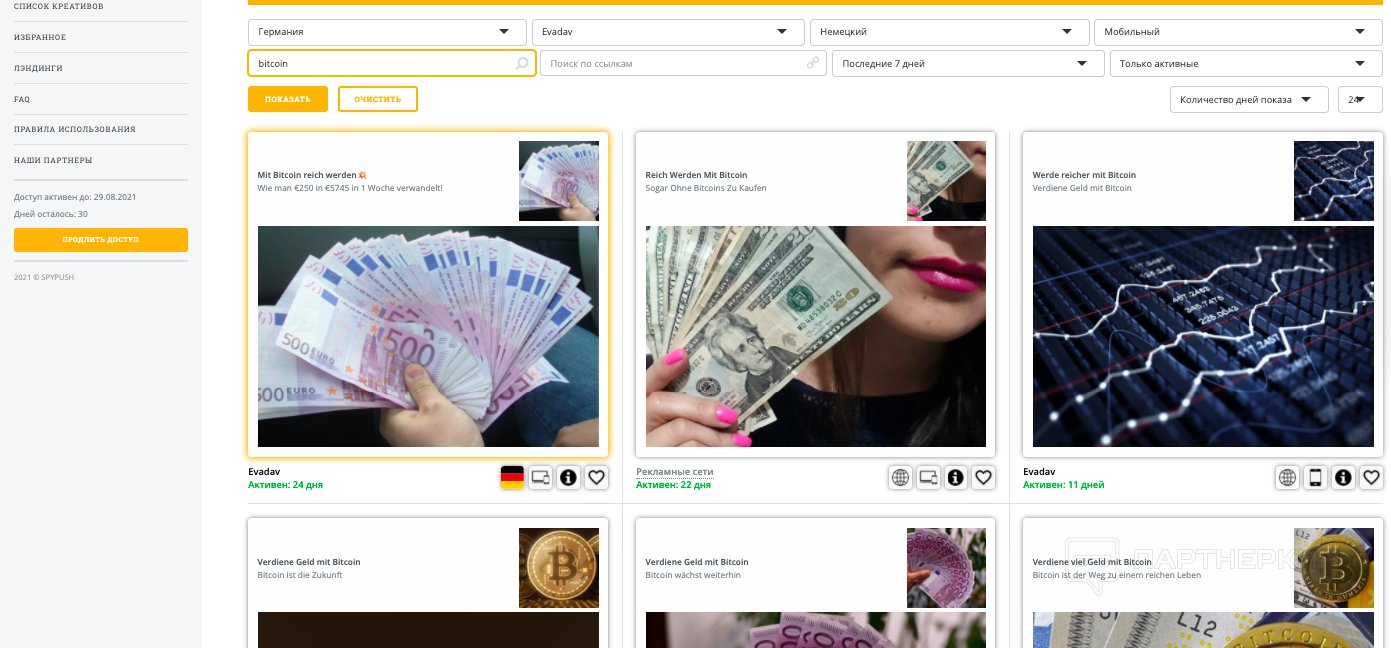
Task: Click text 'Дней осталось: 30'
Action: click(51, 214)
